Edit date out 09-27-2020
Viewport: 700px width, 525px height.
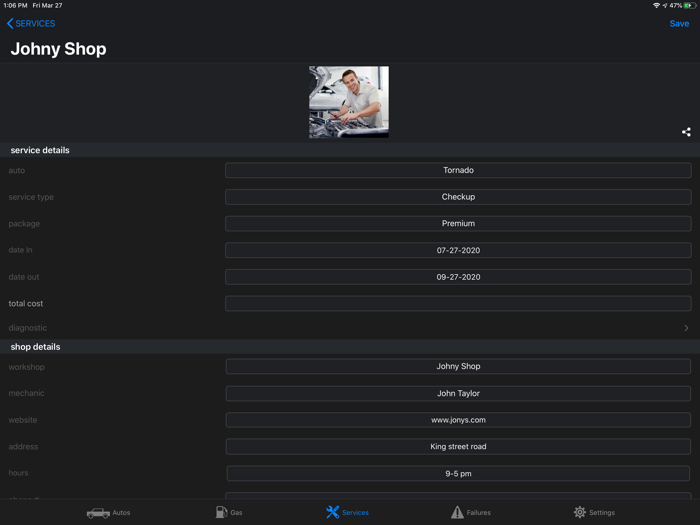click(458, 277)
